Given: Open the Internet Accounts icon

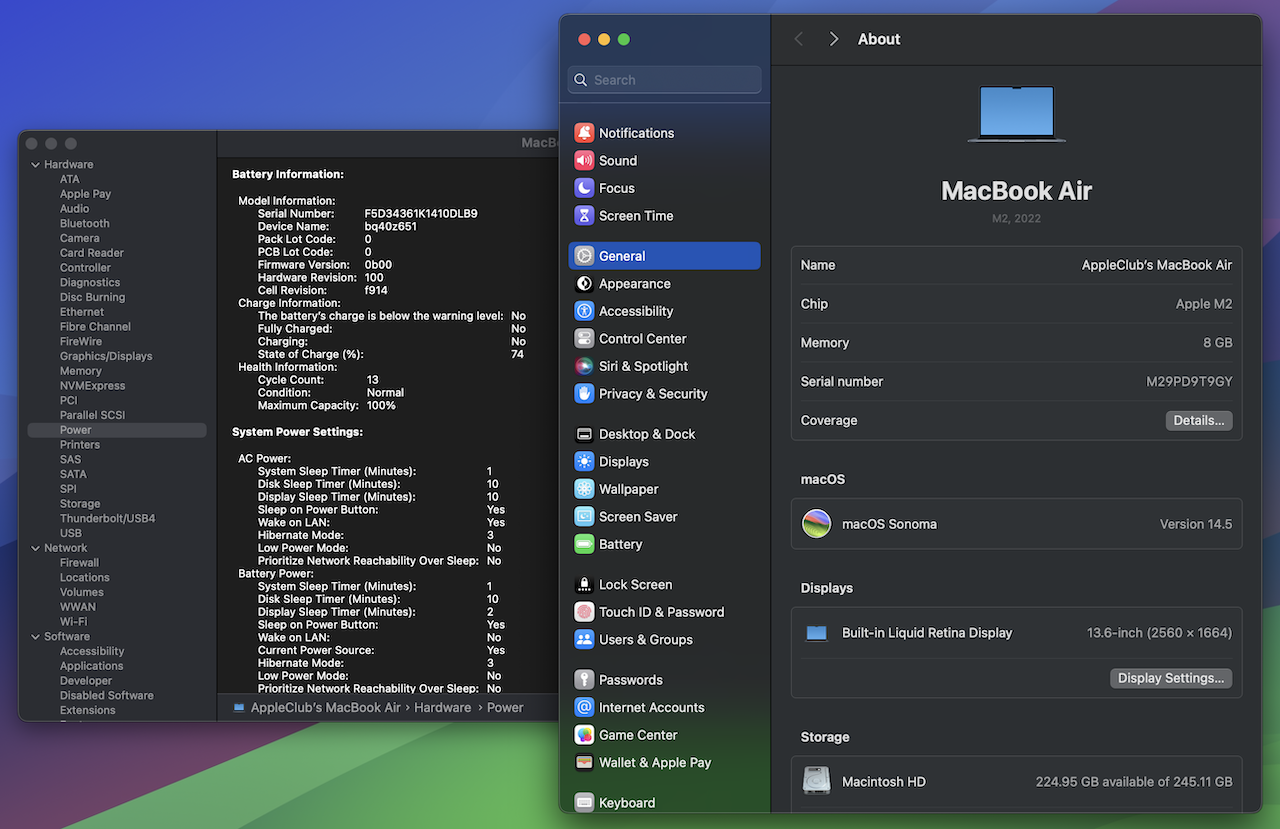Looking at the screenshot, I should point(584,707).
